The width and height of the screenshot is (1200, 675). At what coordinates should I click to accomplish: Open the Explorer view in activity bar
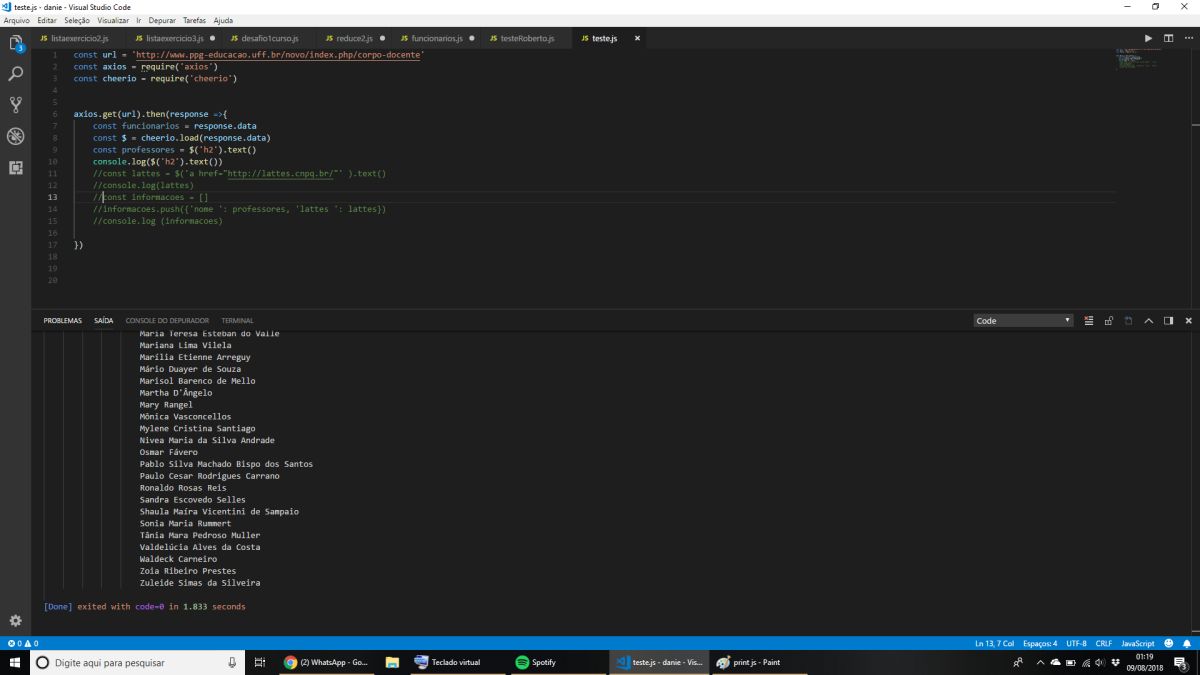16,43
